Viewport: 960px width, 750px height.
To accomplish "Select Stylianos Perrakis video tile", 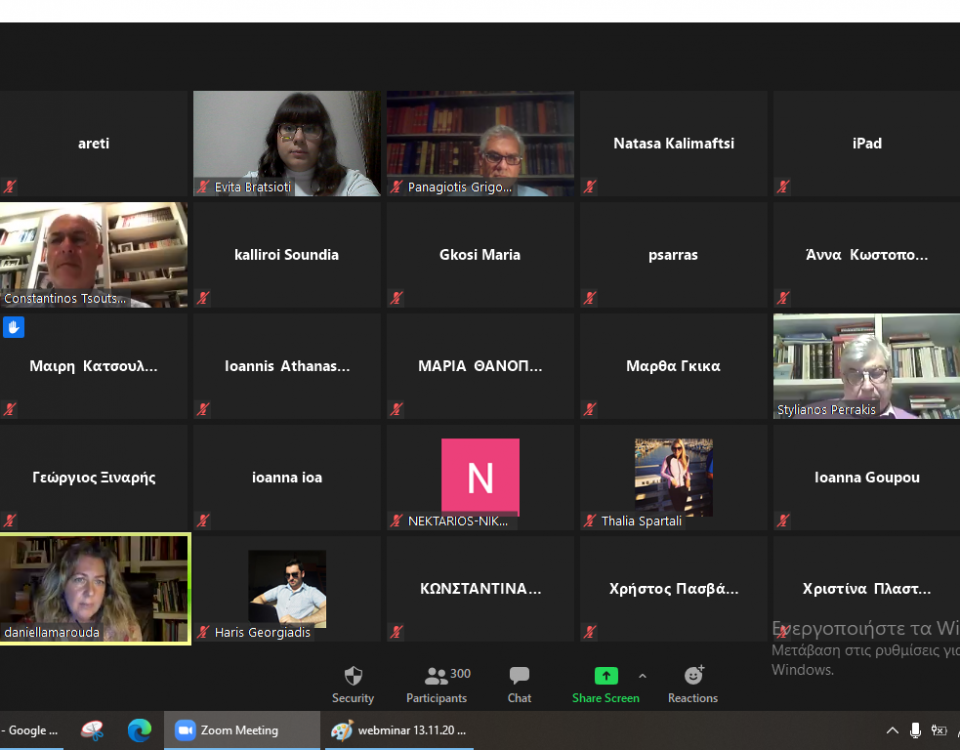I will click(x=866, y=366).
